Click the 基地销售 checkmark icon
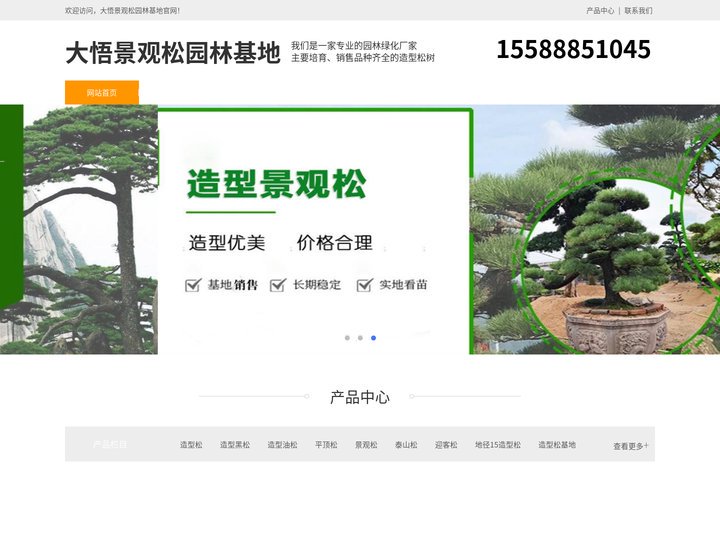 coord(193,285)
